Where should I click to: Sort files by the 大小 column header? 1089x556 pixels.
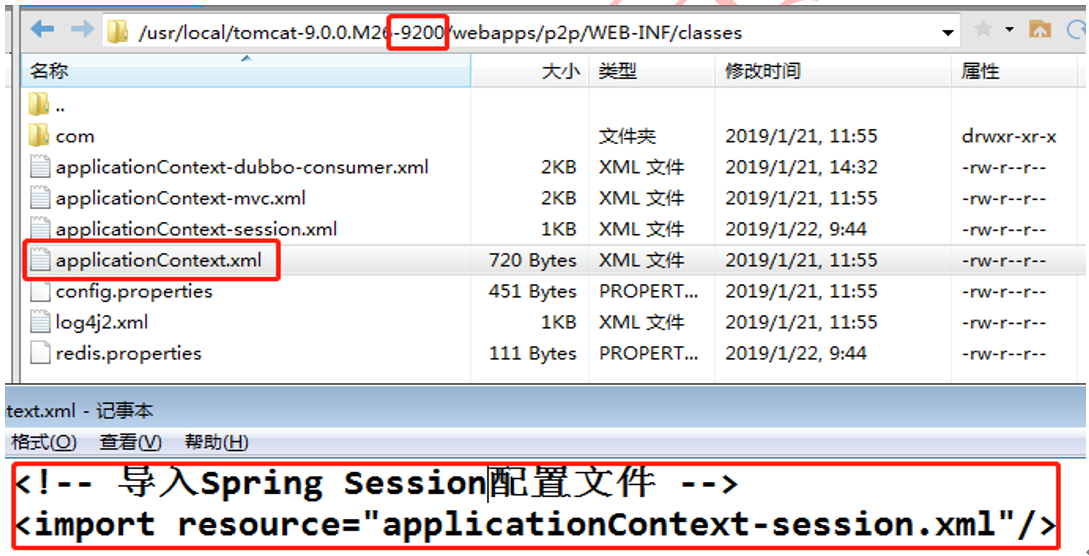click(531, 70)
